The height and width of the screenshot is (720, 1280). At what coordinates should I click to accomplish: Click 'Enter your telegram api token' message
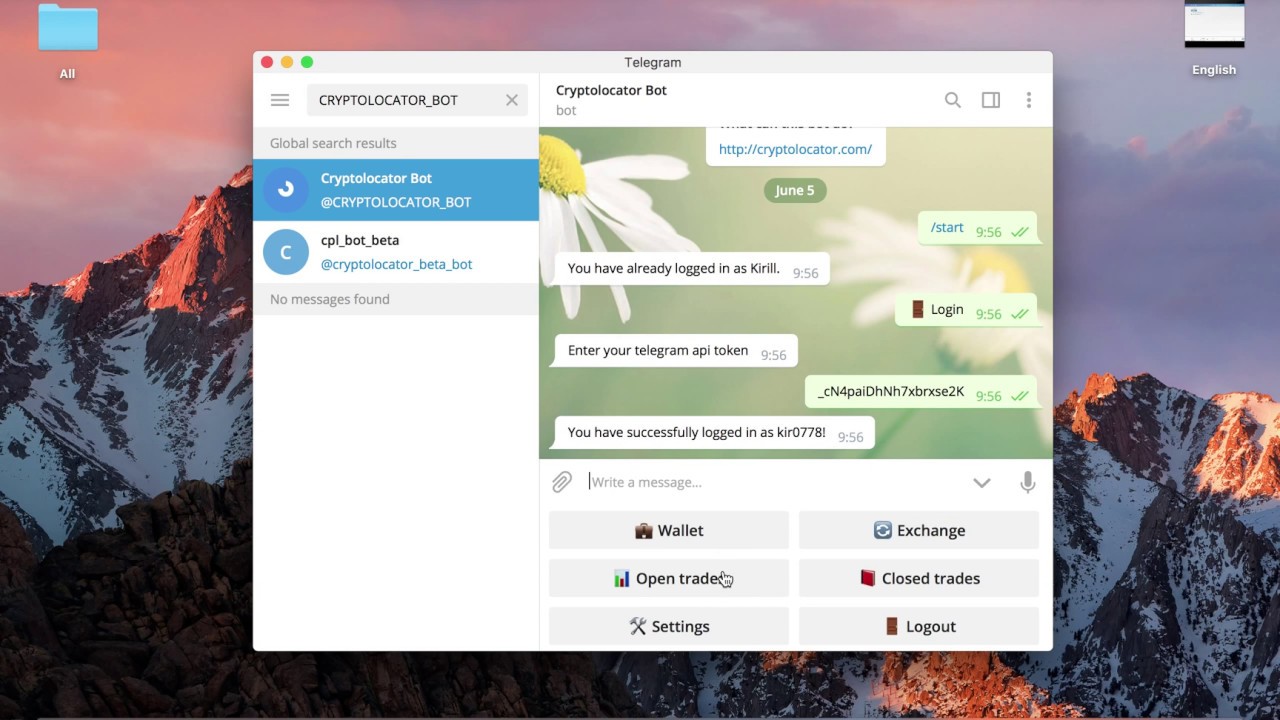675,351
